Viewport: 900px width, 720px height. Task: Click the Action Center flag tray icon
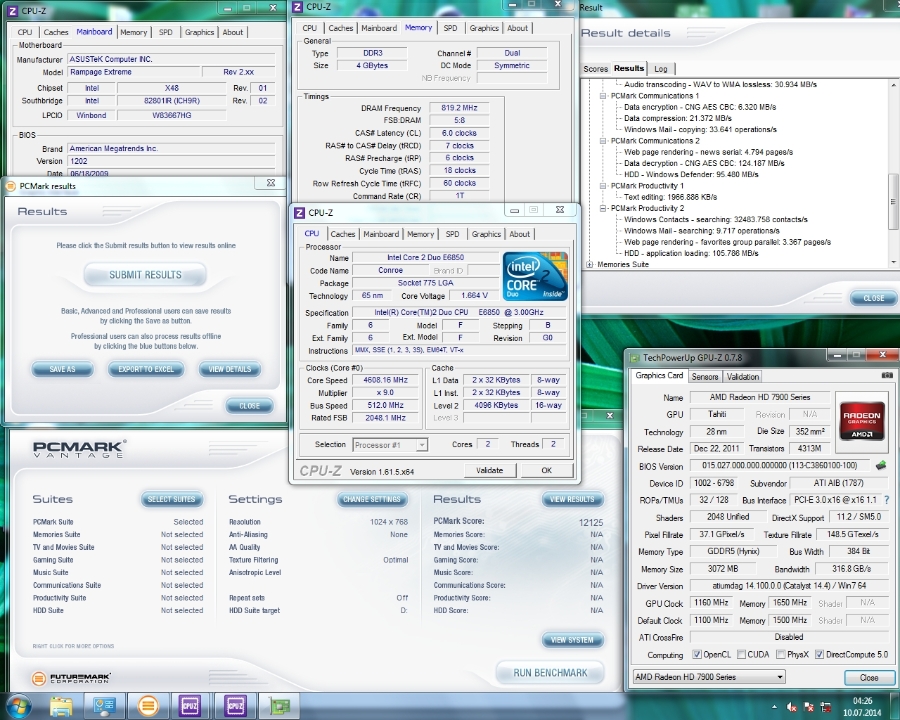(809, 707)
